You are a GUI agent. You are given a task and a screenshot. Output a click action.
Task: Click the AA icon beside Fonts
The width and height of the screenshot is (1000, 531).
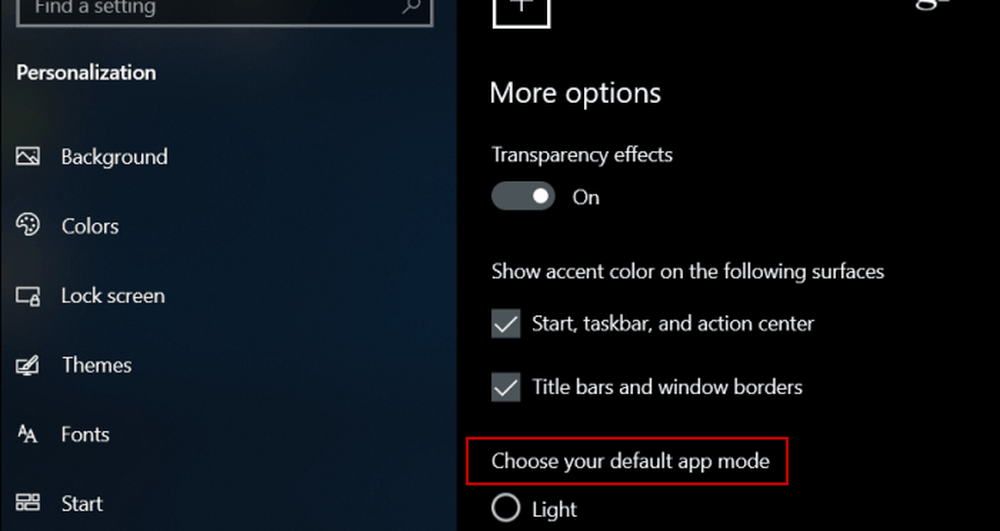click(x=27, y=434)
